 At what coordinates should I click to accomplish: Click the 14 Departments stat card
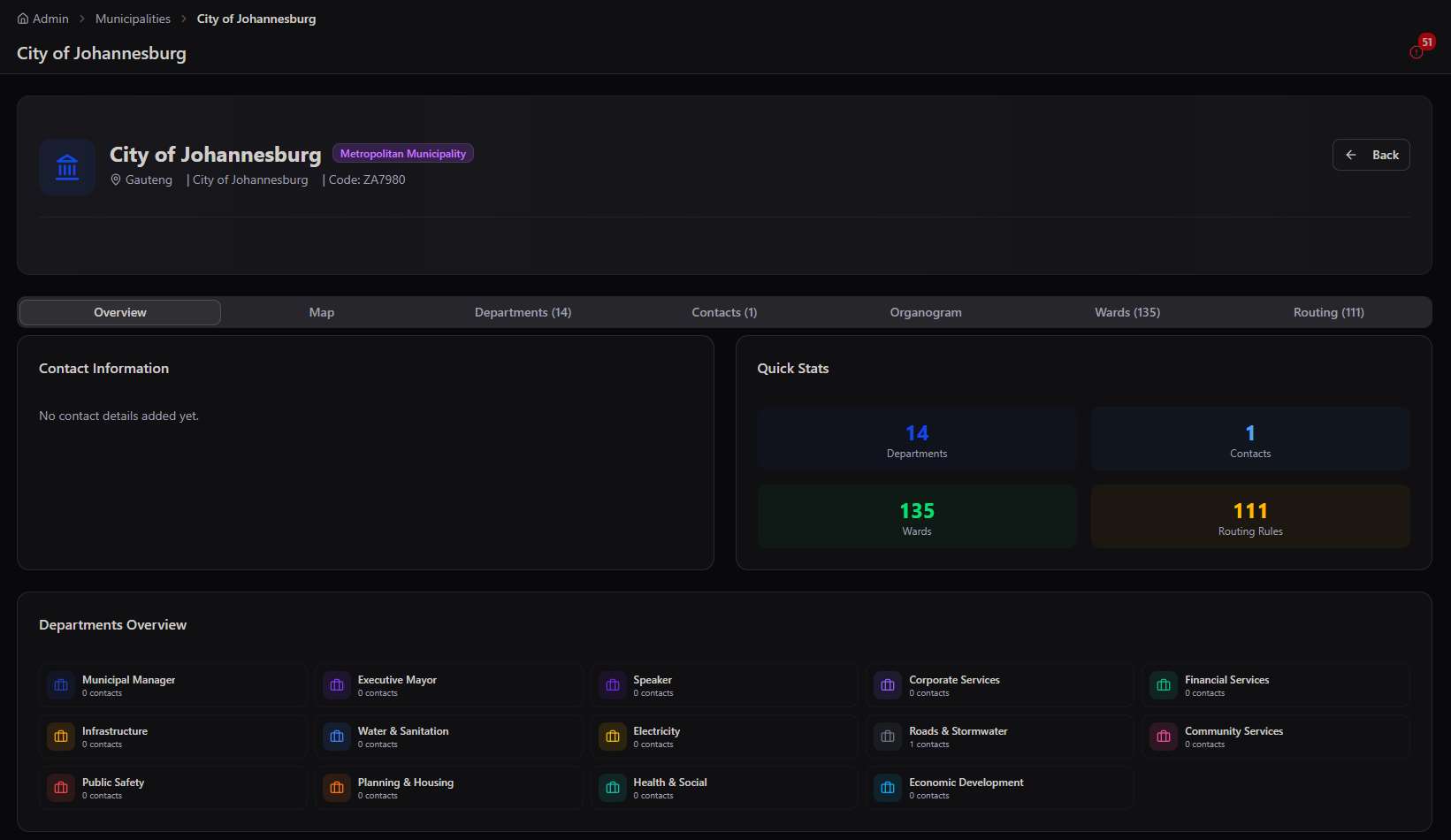(x=917, y=439)
